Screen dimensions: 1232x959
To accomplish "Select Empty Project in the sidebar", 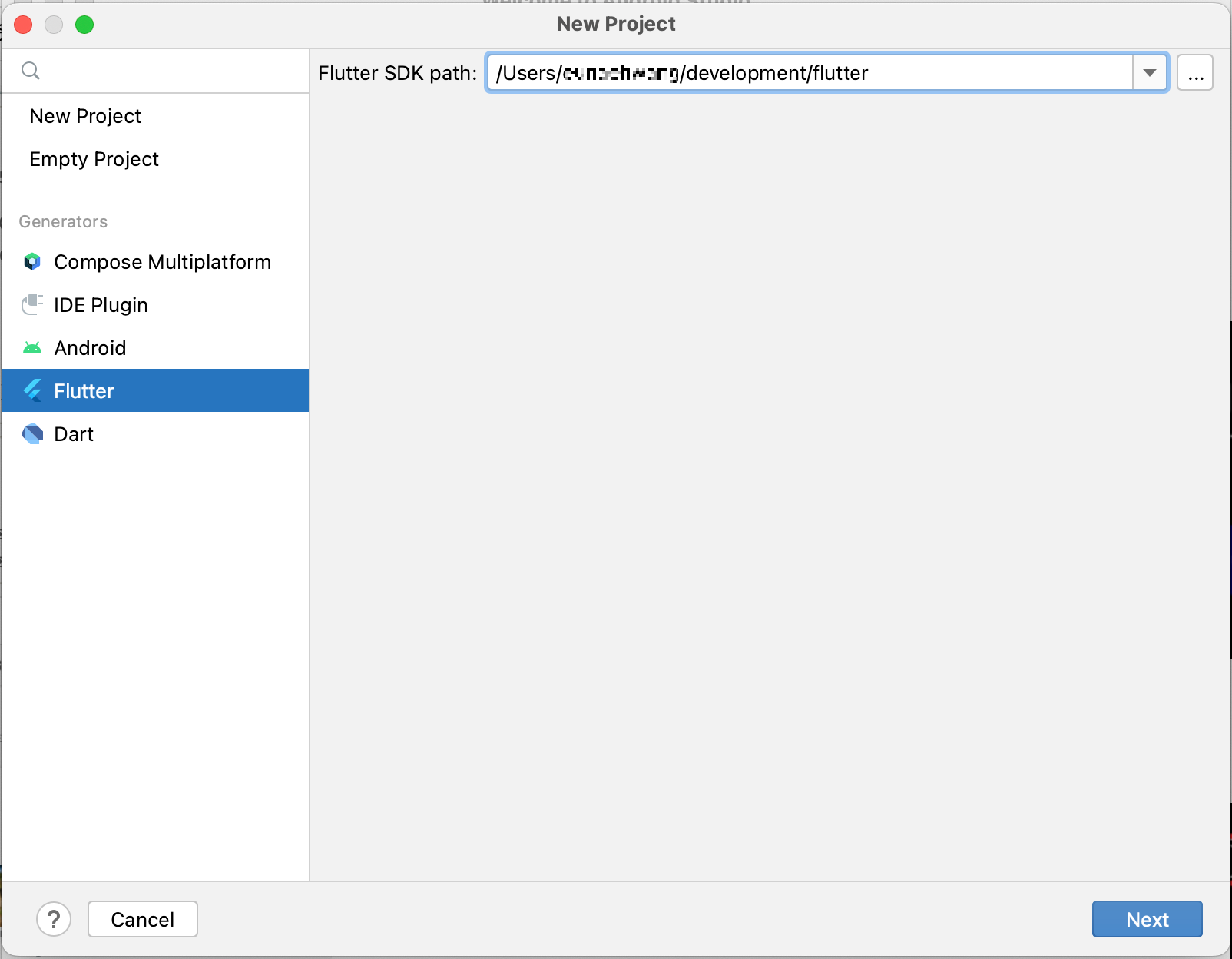I will (x=155, y=159).
